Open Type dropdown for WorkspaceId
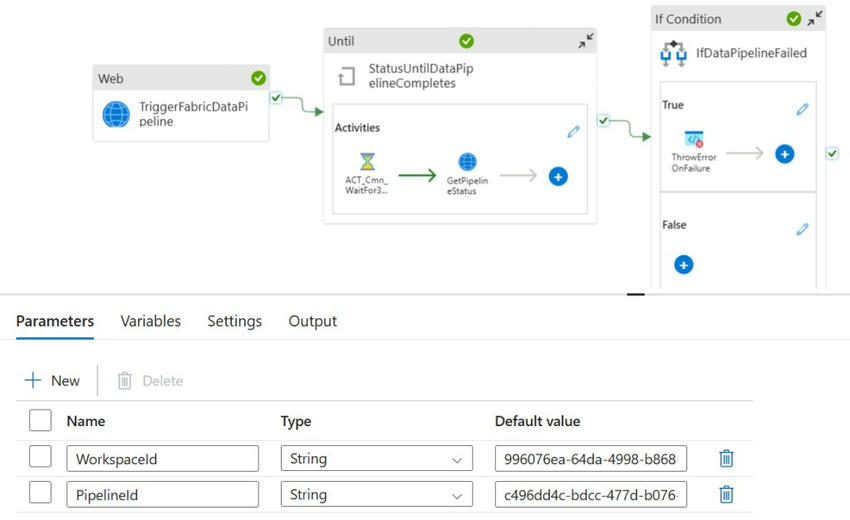This screenshot has height=520, width=850. click(377, 459)
